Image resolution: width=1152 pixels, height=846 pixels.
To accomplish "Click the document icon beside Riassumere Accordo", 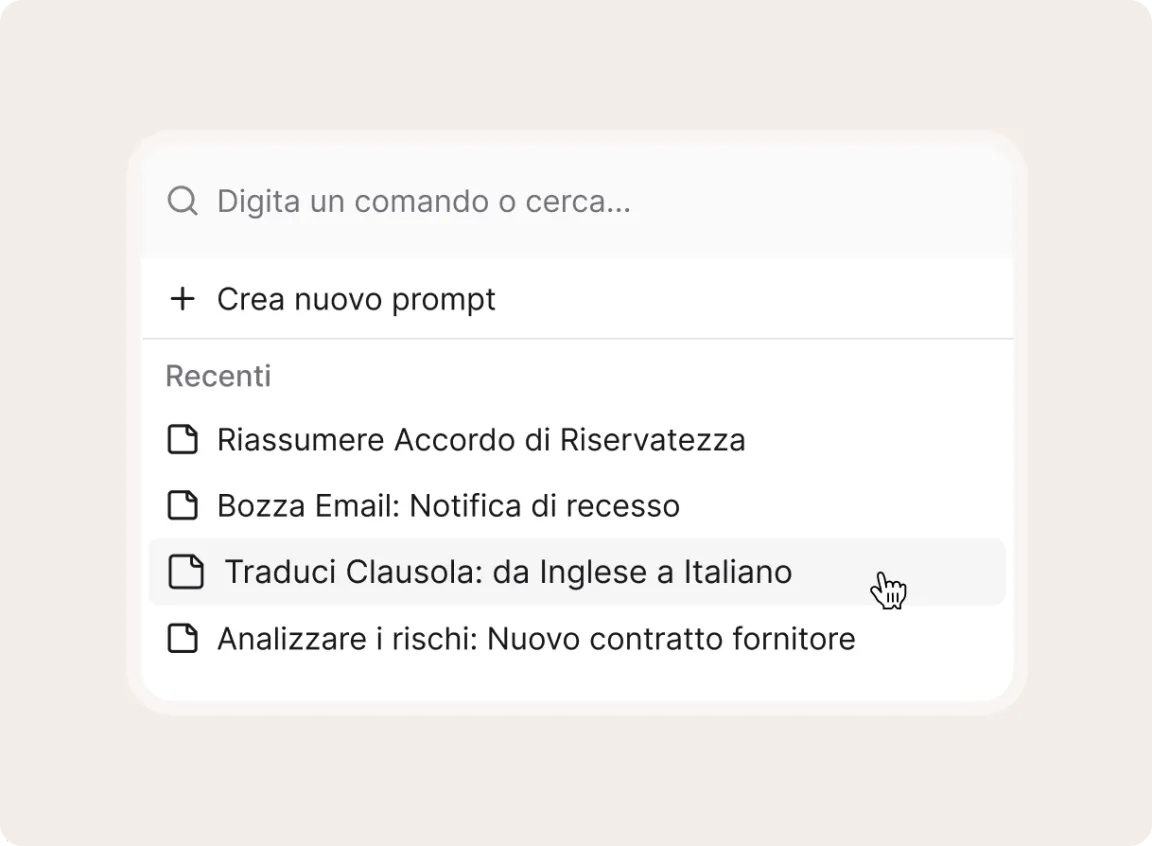I will 182,439.
